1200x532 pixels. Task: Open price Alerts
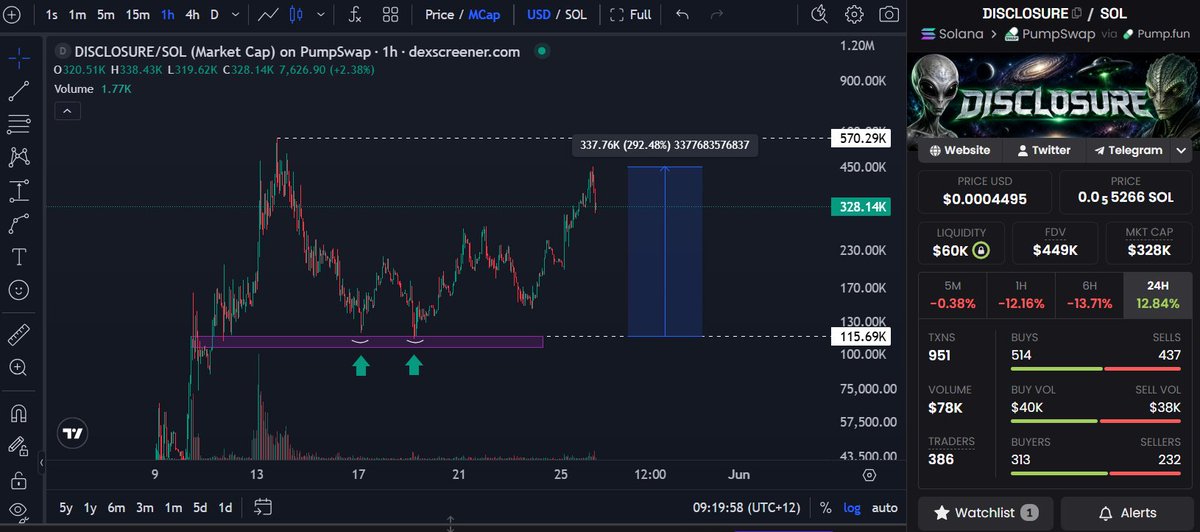pyautogui.click(x=1126, y=513)
